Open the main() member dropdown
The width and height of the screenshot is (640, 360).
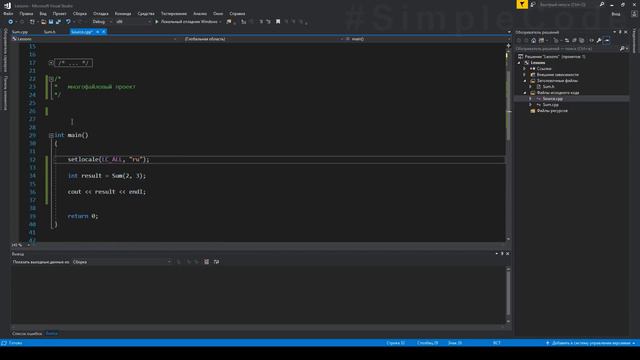pyautogui.click(x=427, y=39)
